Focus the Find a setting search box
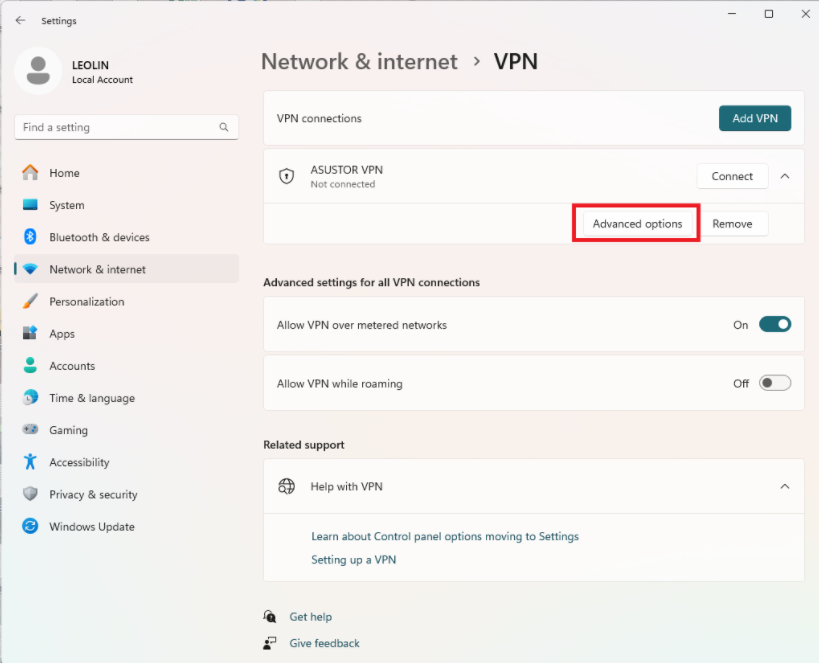 [126, 127]
